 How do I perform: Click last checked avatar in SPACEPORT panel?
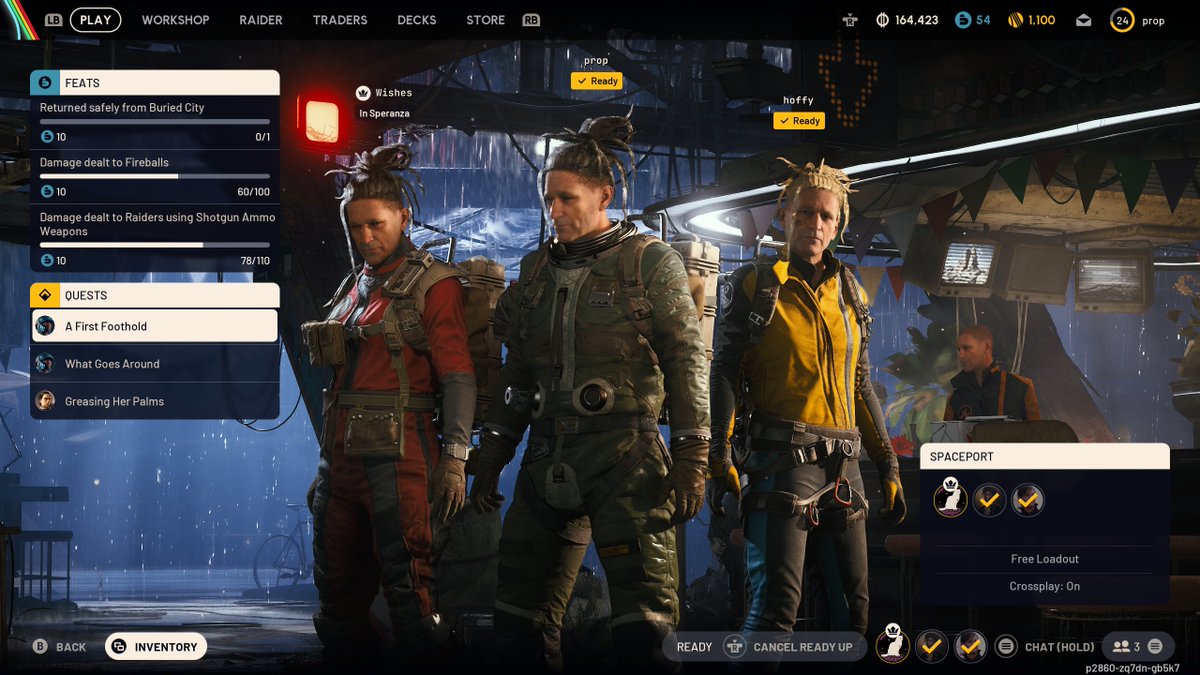tap(1027, 500)
